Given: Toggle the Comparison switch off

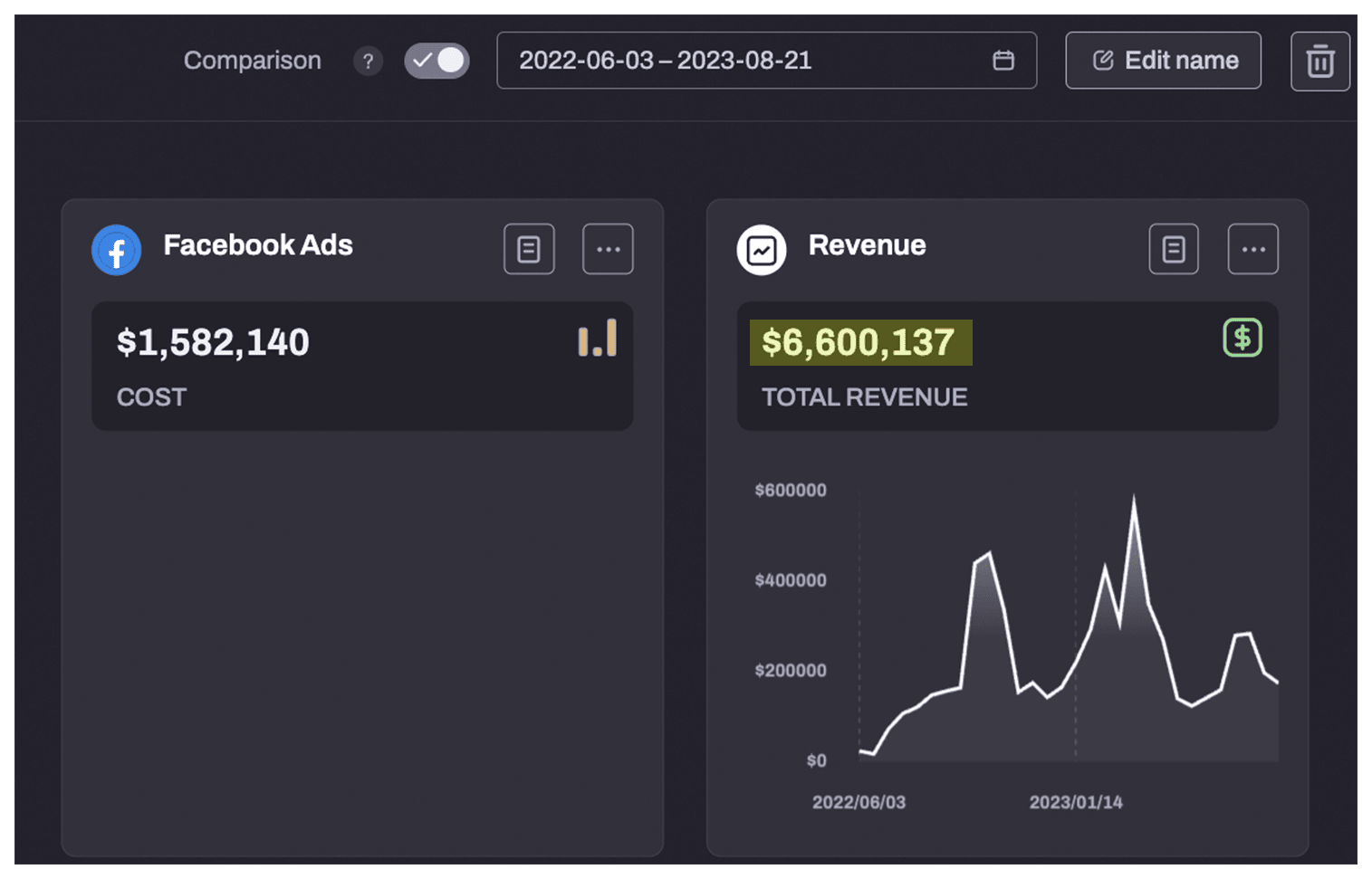Looking at the screenshot, I should (x=437, y=62).
